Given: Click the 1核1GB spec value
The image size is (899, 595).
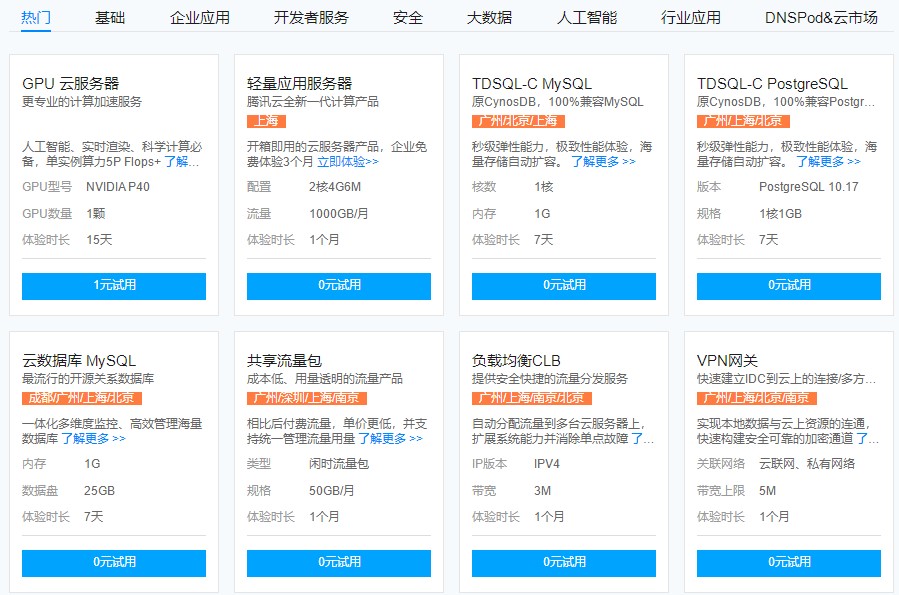Looking at the screenshot, I should [780, 214].
